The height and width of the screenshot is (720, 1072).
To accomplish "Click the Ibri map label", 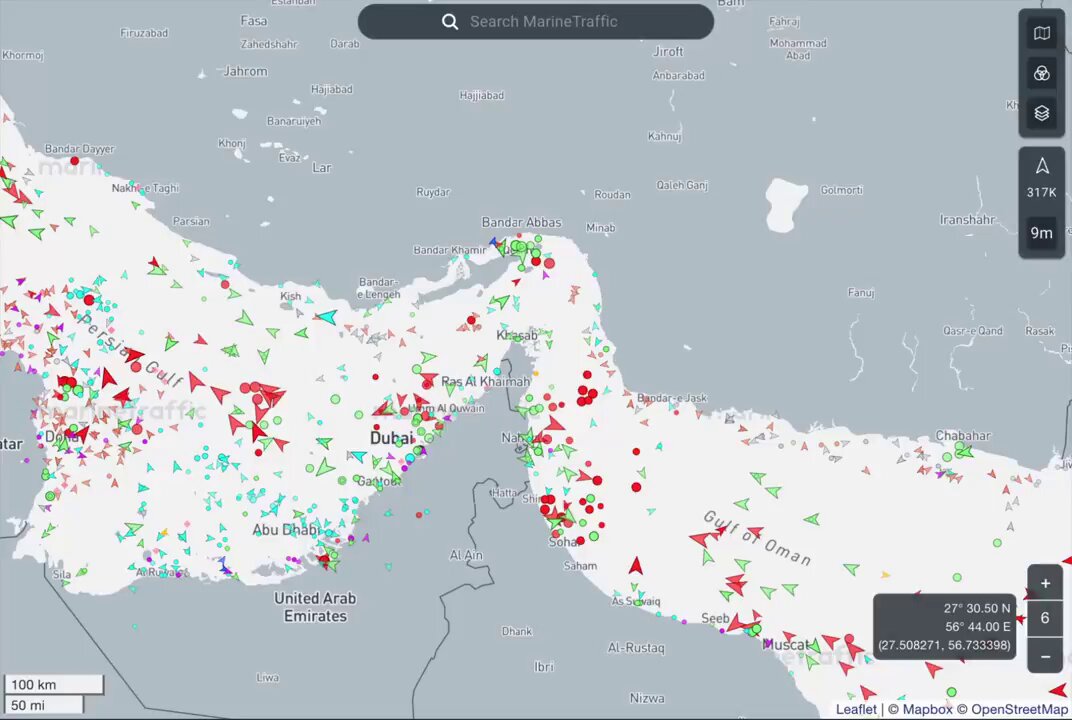I will (x=544, y=666).
